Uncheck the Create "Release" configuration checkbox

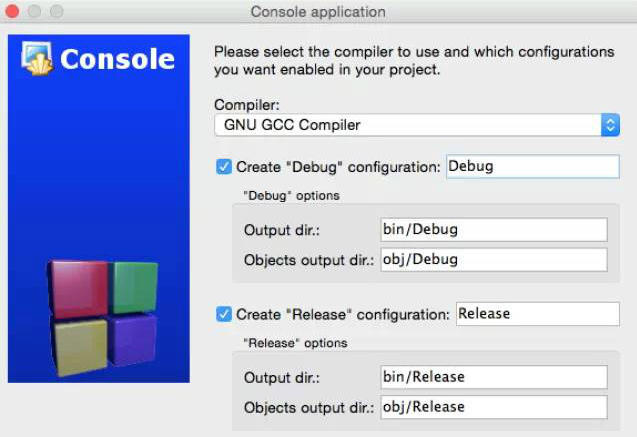pos(224,314)
